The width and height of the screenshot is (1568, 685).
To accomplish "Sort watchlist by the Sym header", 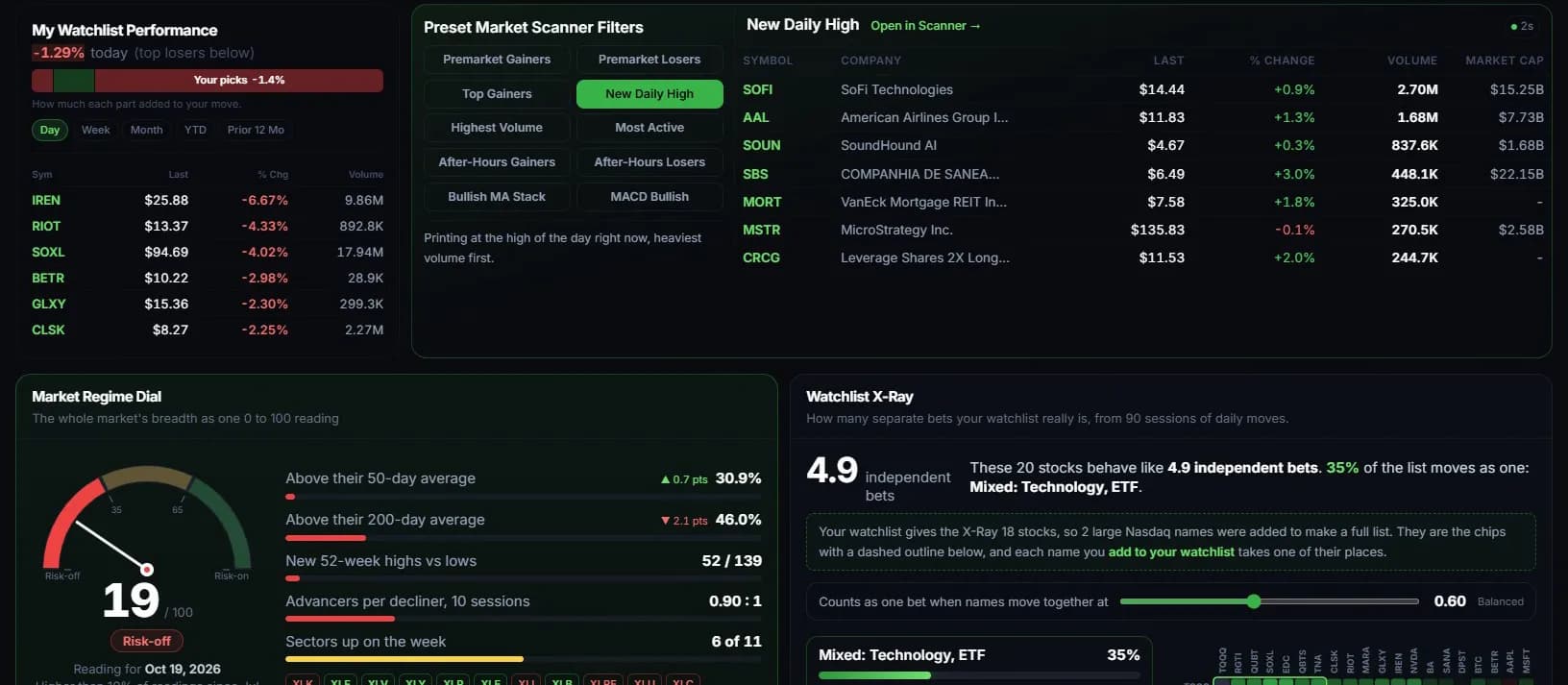I will [42, 175].
